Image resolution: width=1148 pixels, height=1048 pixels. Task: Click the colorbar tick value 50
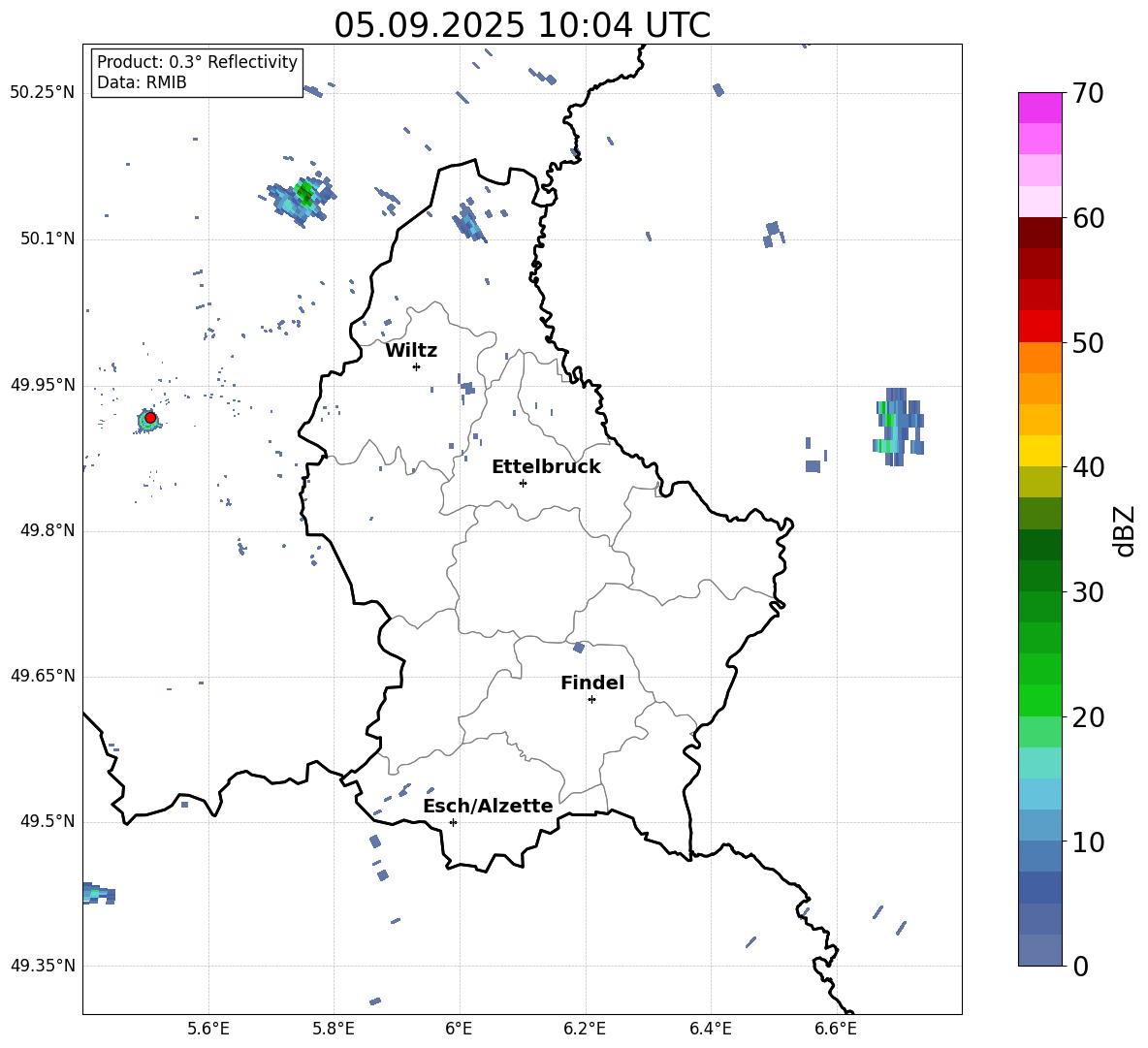[1087, 343]
